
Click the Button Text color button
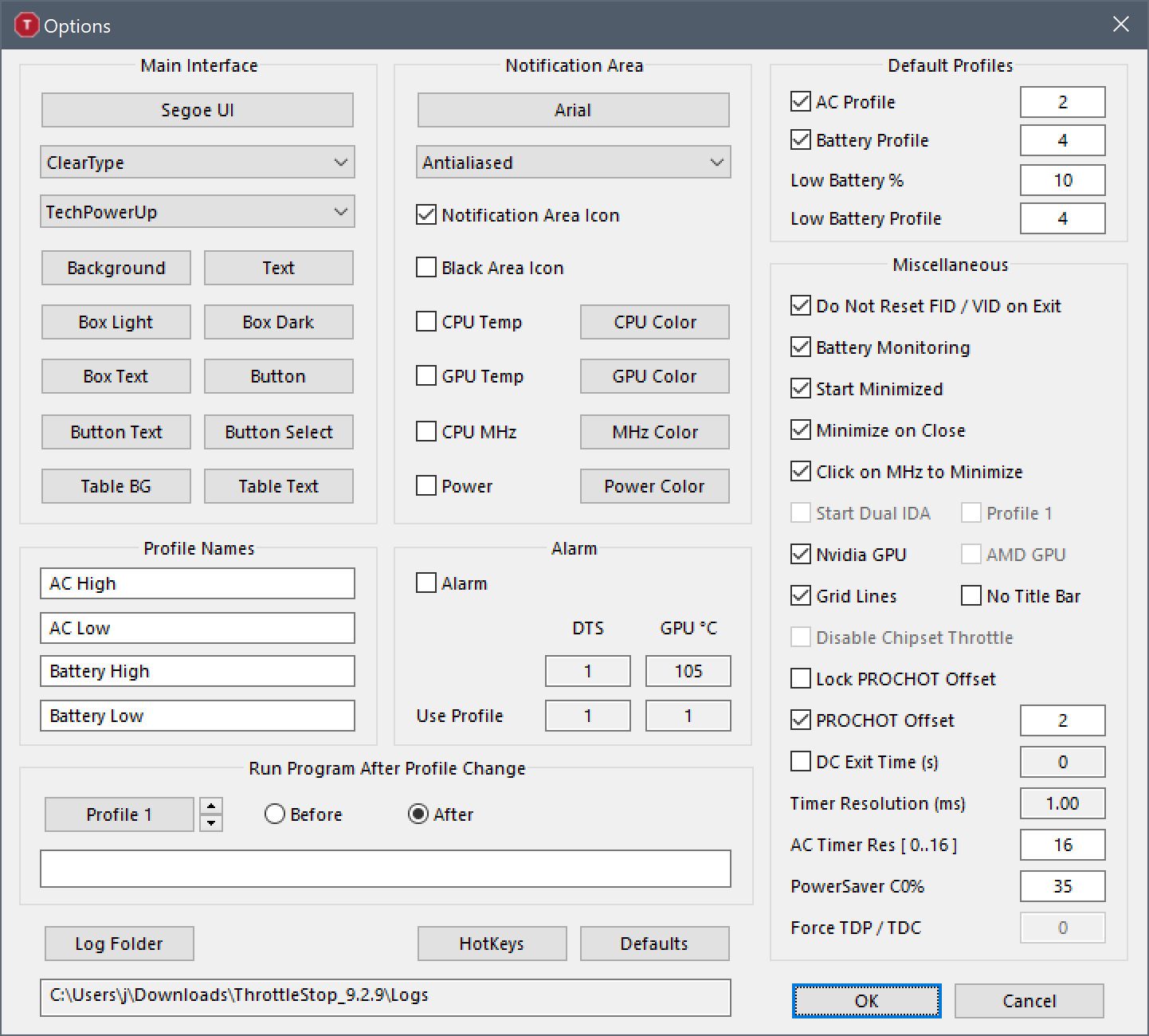click(x=116, y=432)
